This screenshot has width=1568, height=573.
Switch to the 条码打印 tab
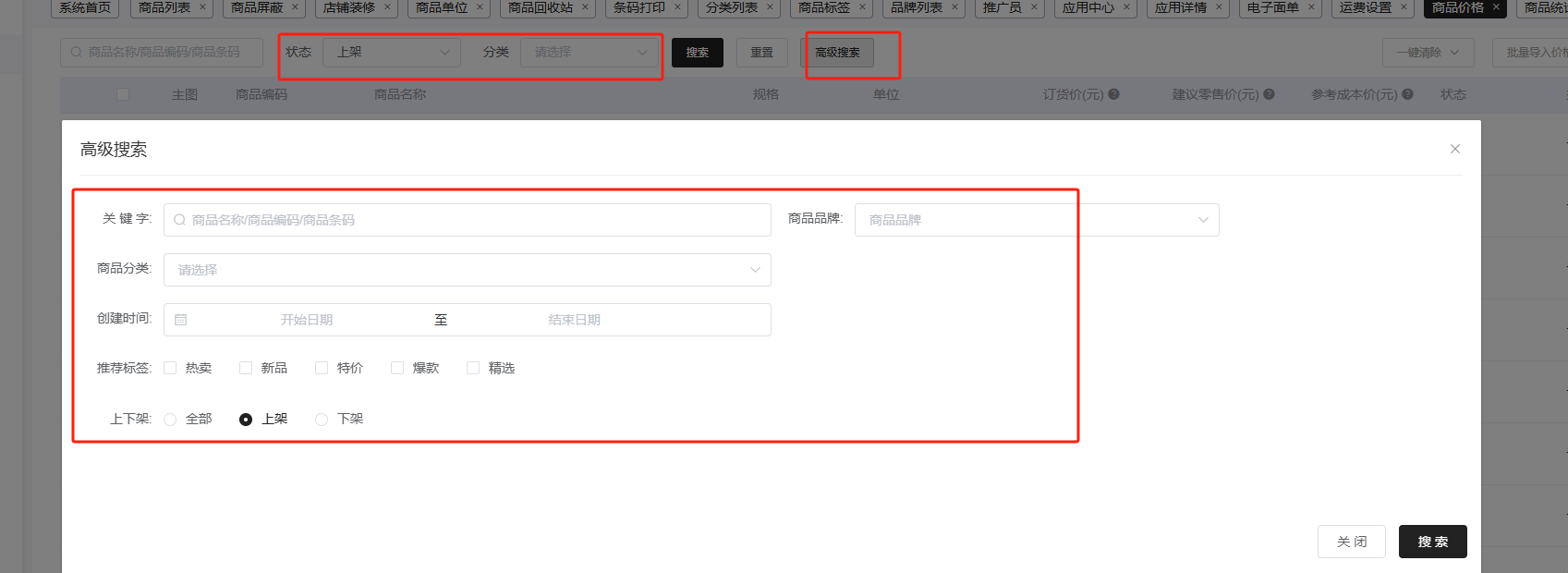638,7
